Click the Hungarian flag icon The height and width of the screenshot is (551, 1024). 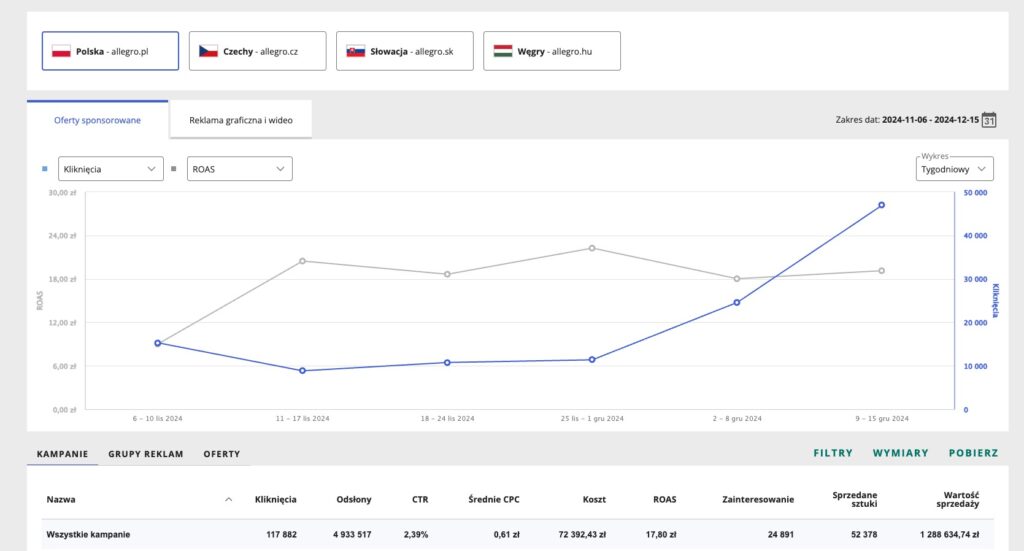(503, 51)
